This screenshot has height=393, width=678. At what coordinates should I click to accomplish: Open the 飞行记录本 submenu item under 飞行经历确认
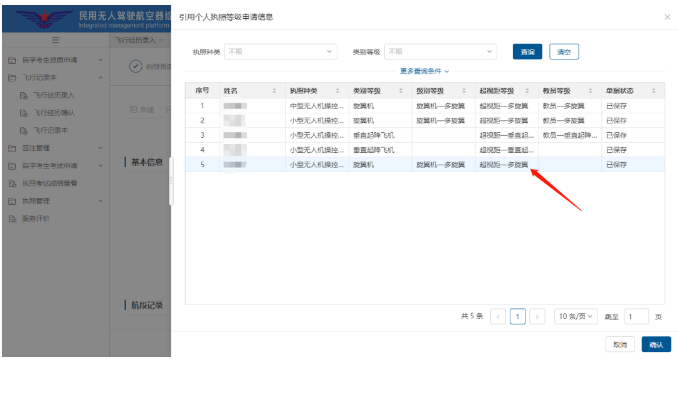click(51, 131)
